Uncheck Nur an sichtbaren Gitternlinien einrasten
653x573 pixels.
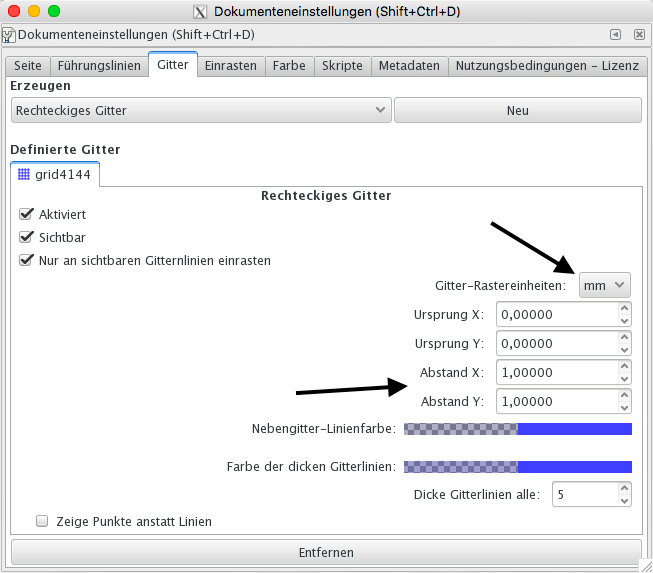(x=27, y=260)
